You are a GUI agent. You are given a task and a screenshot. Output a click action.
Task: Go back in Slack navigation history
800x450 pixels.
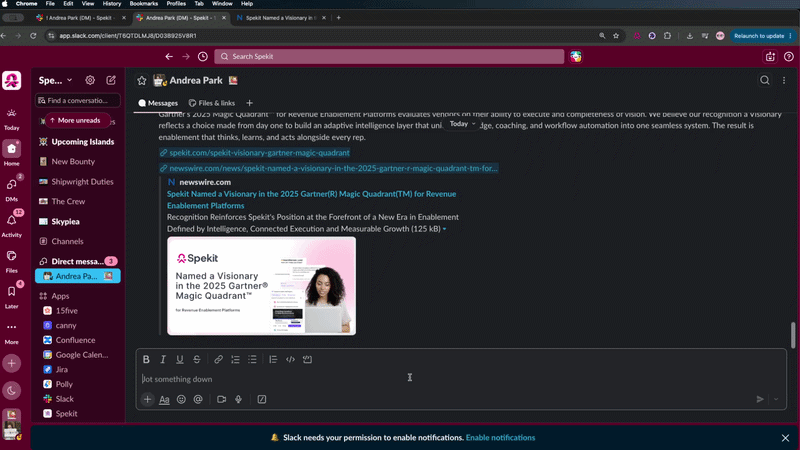[169, 57]
